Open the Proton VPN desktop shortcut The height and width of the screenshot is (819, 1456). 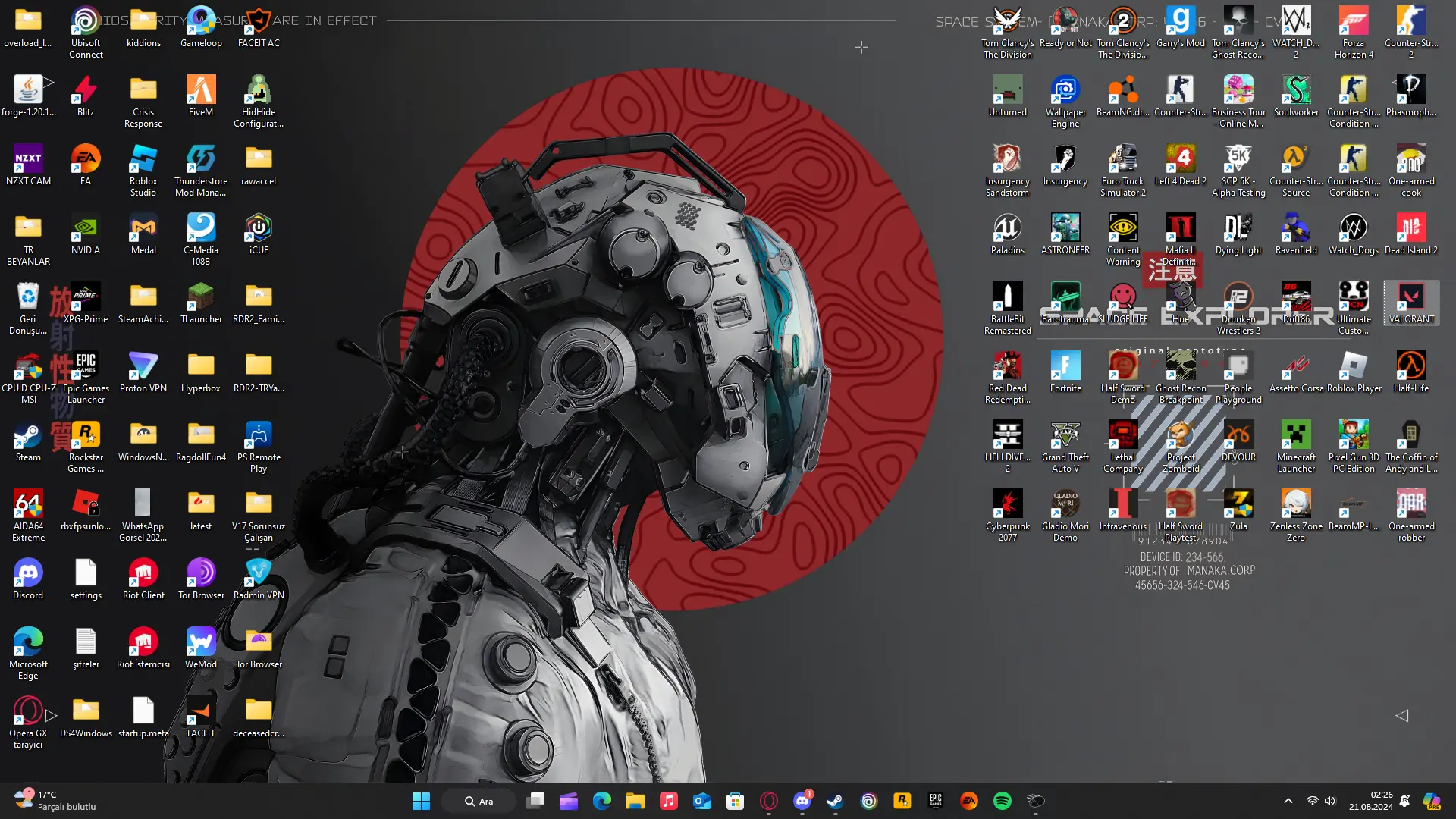point(143,372)
